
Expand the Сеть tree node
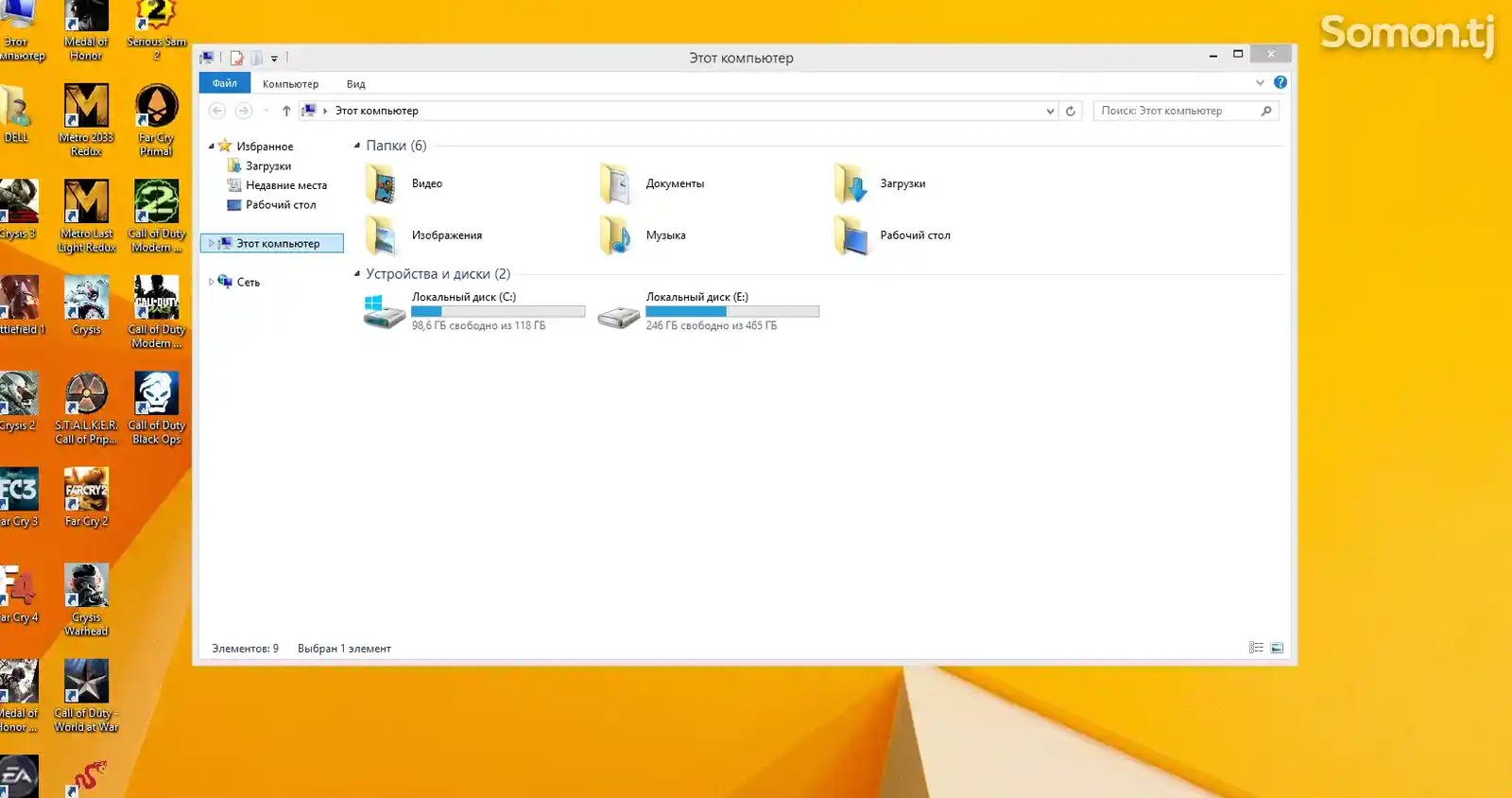212,282
